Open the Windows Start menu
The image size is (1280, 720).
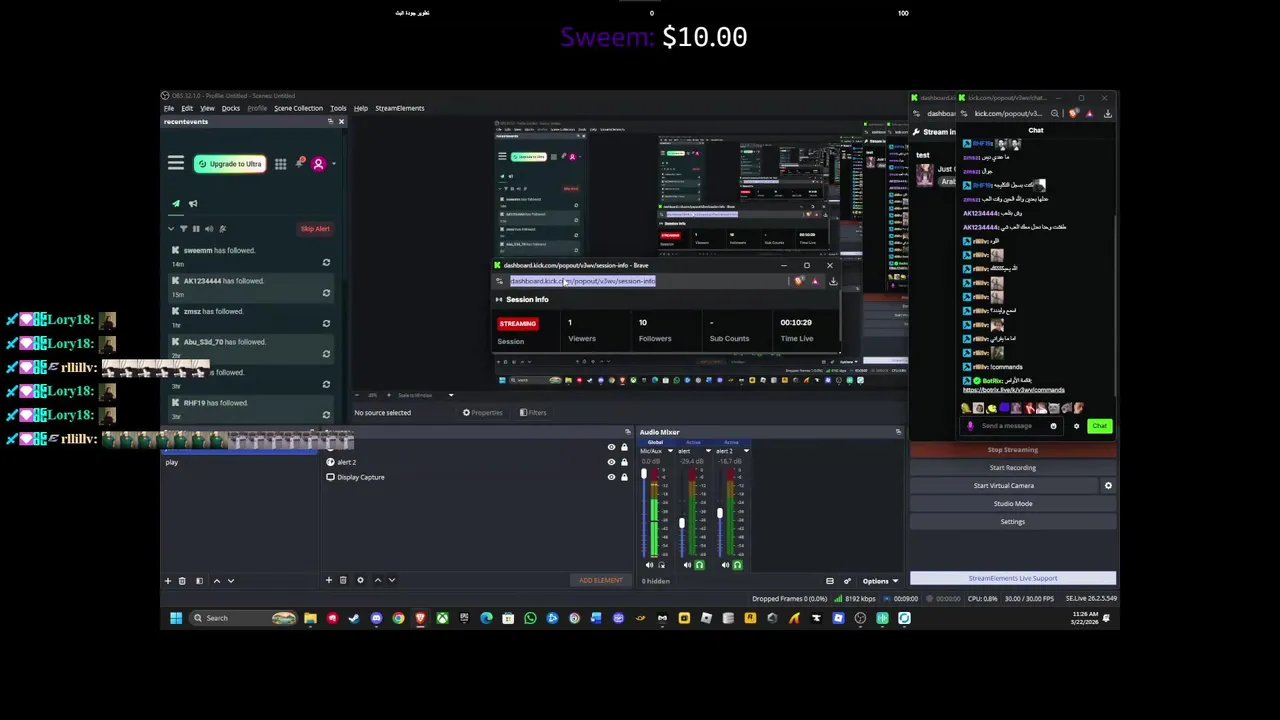click(x=176, y=618)
